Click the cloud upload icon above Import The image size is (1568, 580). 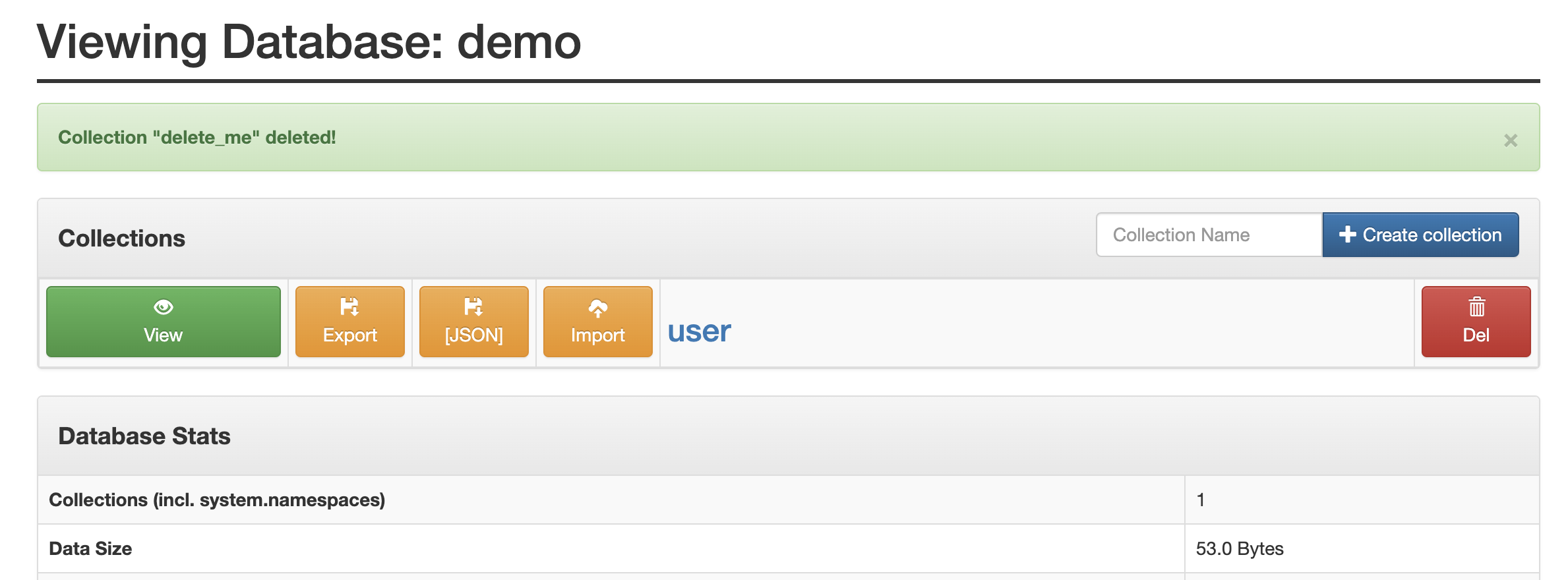(597, 308)
